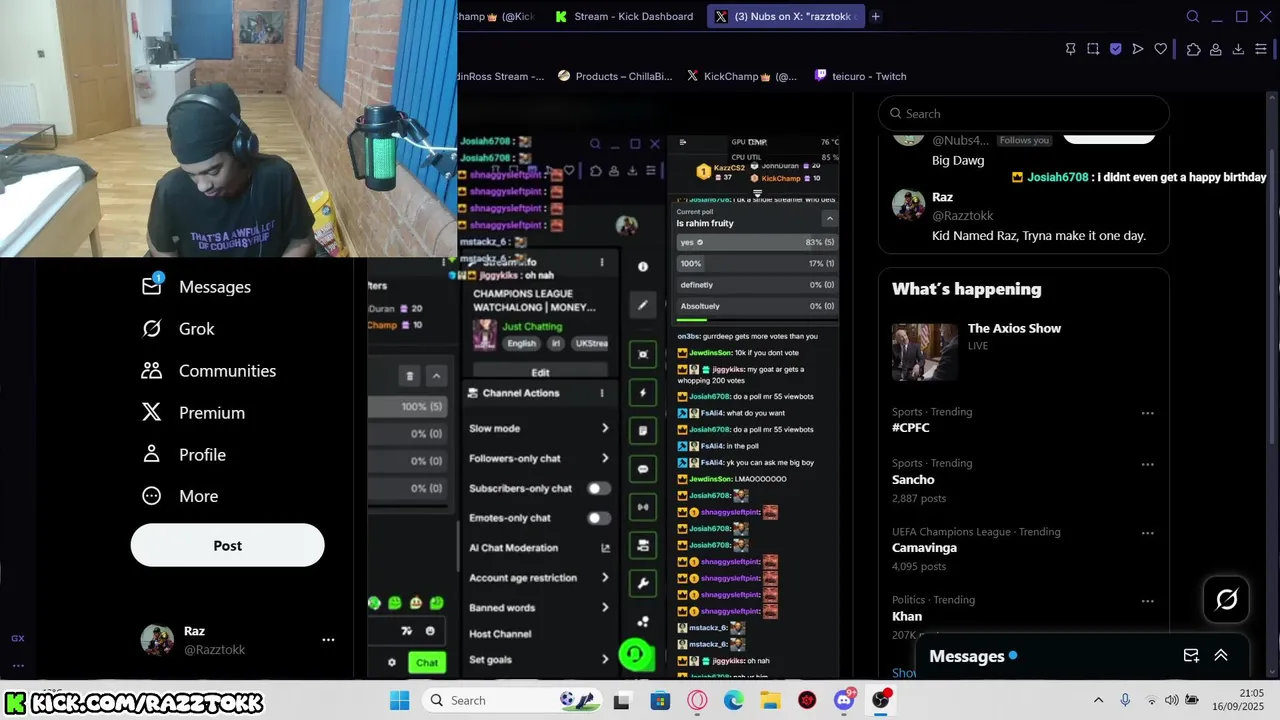Click the send/flow arrow icon in toolbar
1280x720 pixels.
pos(1138,49)
